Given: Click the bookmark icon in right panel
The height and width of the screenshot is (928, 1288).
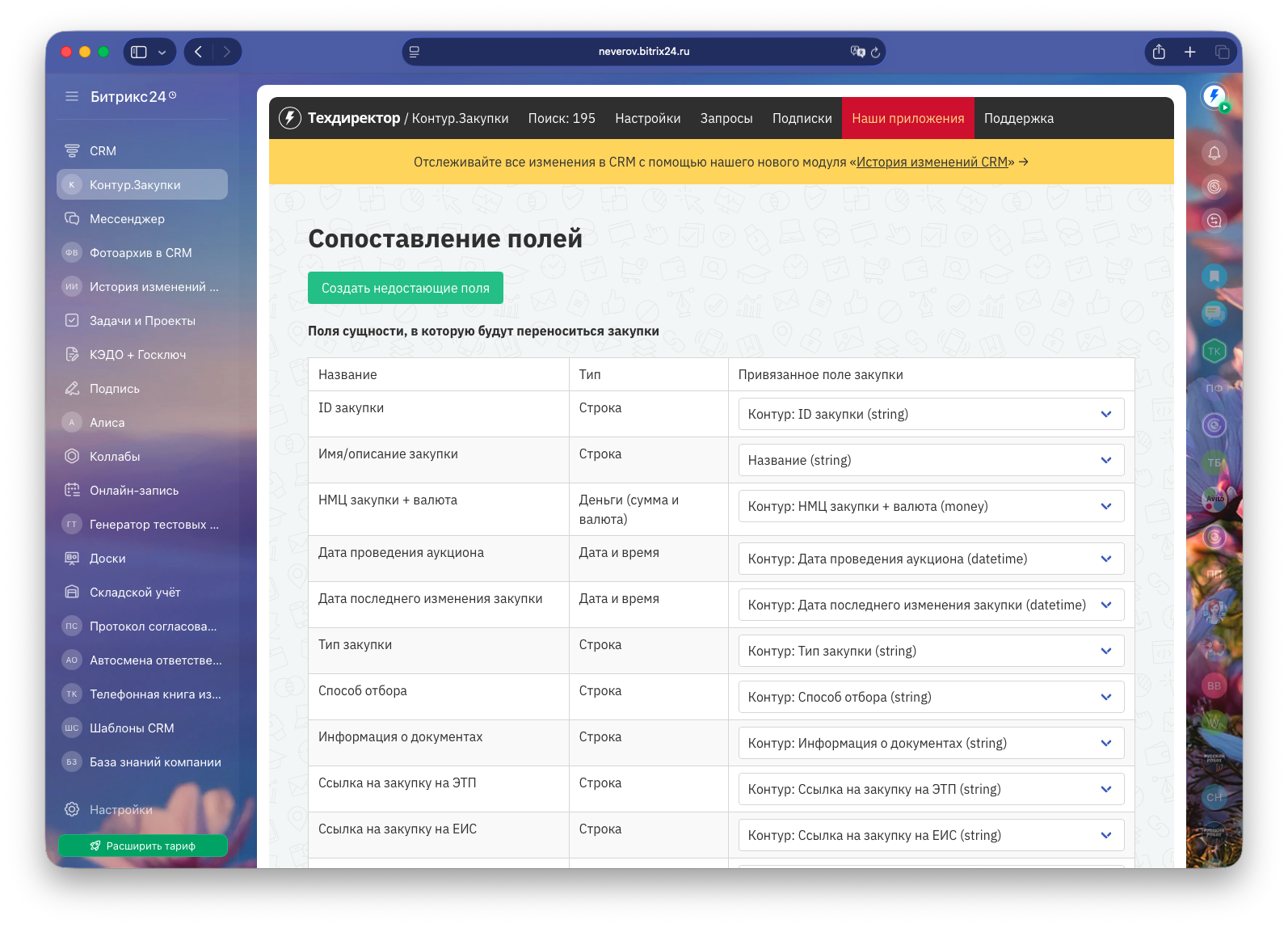Looking at the screenshot, I should 1214,276.
